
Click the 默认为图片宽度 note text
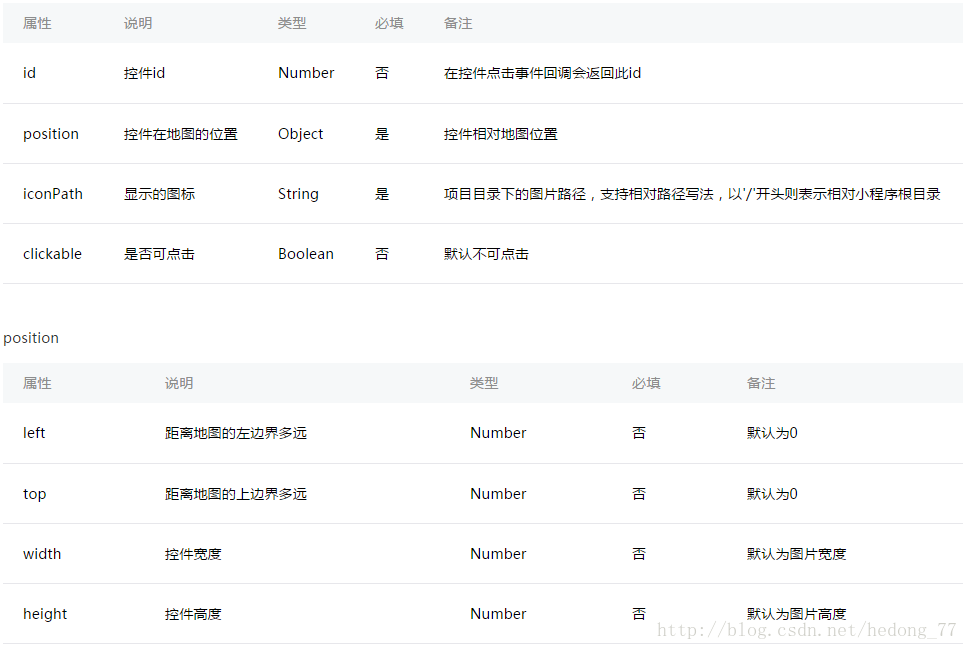pyautogui.click(x=795, y=553)
